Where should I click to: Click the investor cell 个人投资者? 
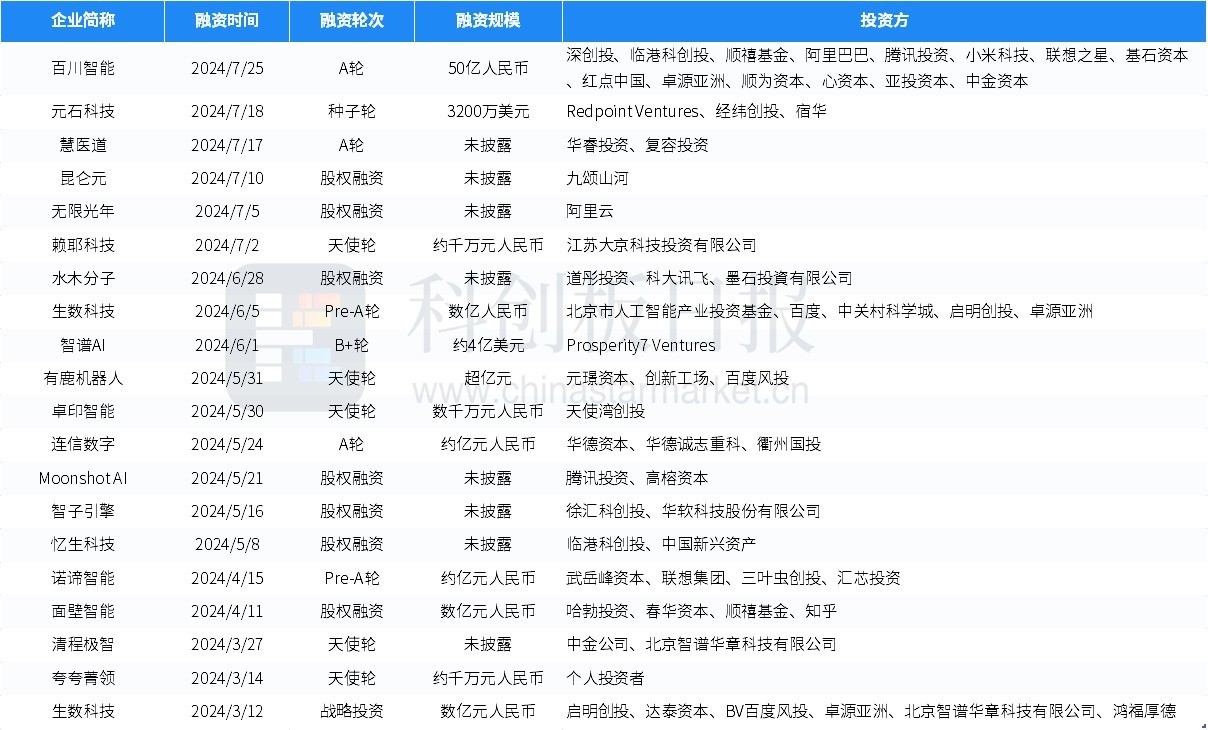[x=605, y=678]
